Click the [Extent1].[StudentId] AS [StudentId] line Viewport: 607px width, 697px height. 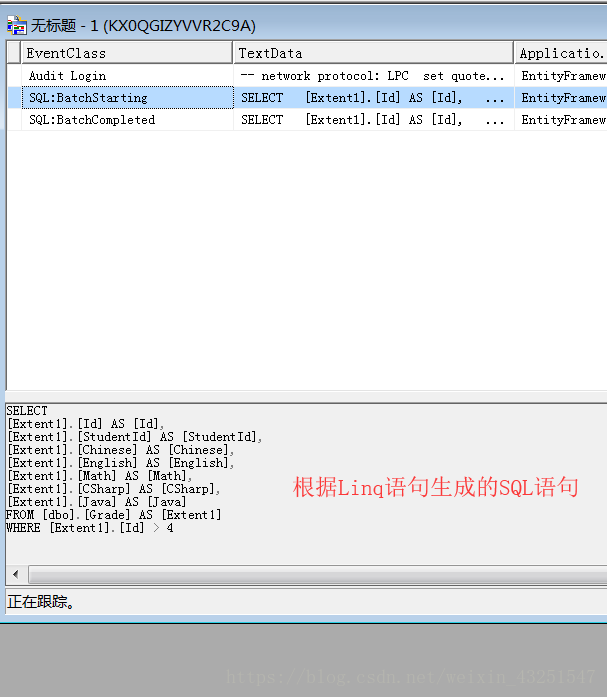[135, 437]
